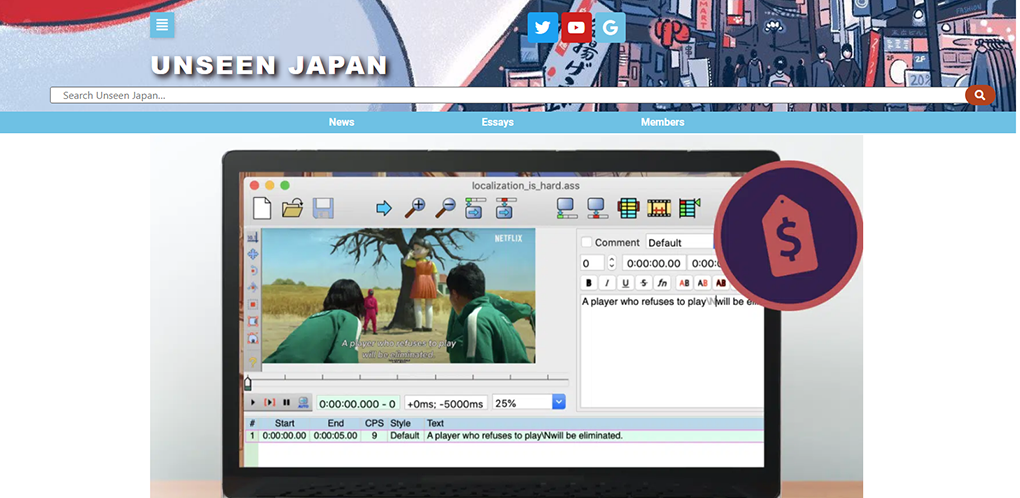Screen dimensions: 1020x498
Task: Play the video with play button
Action: coord(253,402)
